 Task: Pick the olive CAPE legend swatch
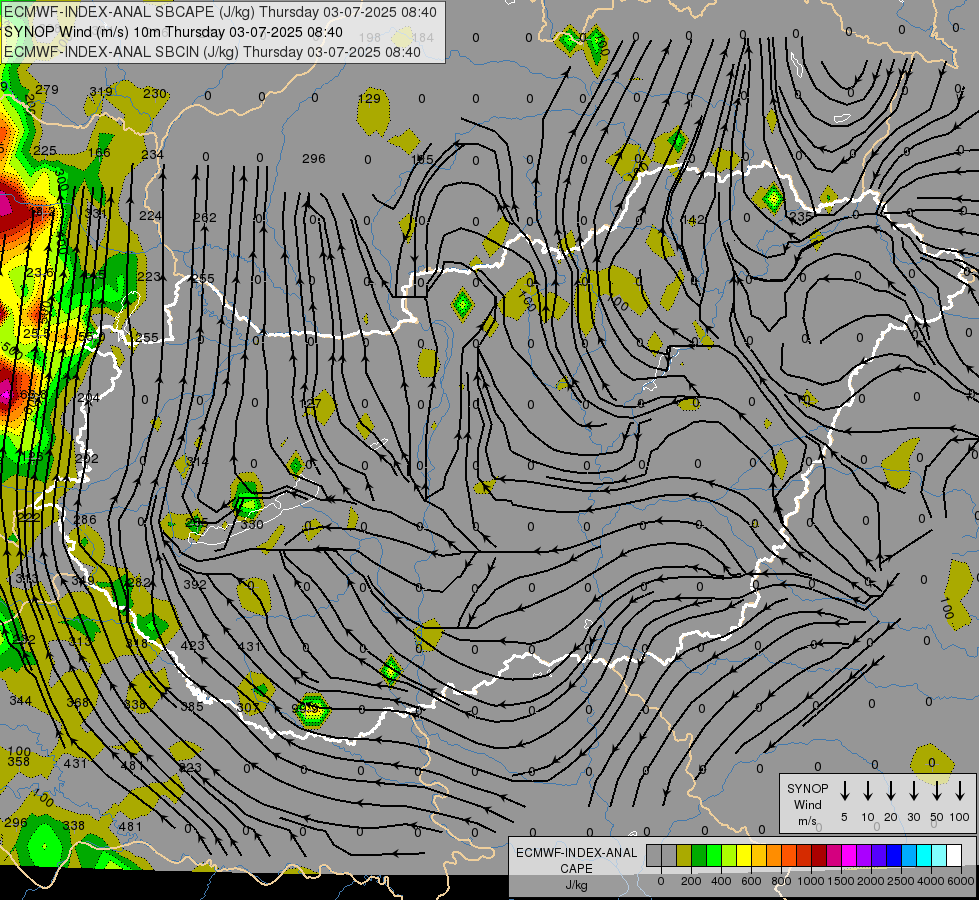[684, 855]
